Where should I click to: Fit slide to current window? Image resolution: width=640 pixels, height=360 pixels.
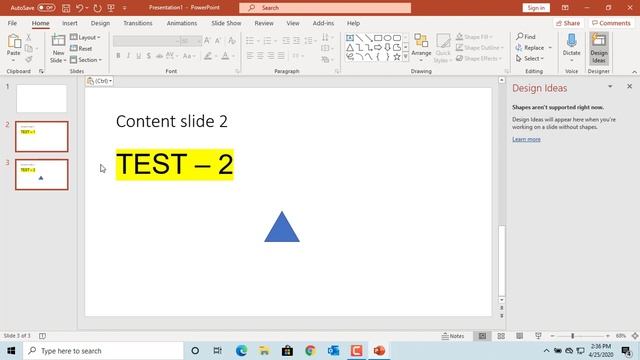(x=635, y=336)
